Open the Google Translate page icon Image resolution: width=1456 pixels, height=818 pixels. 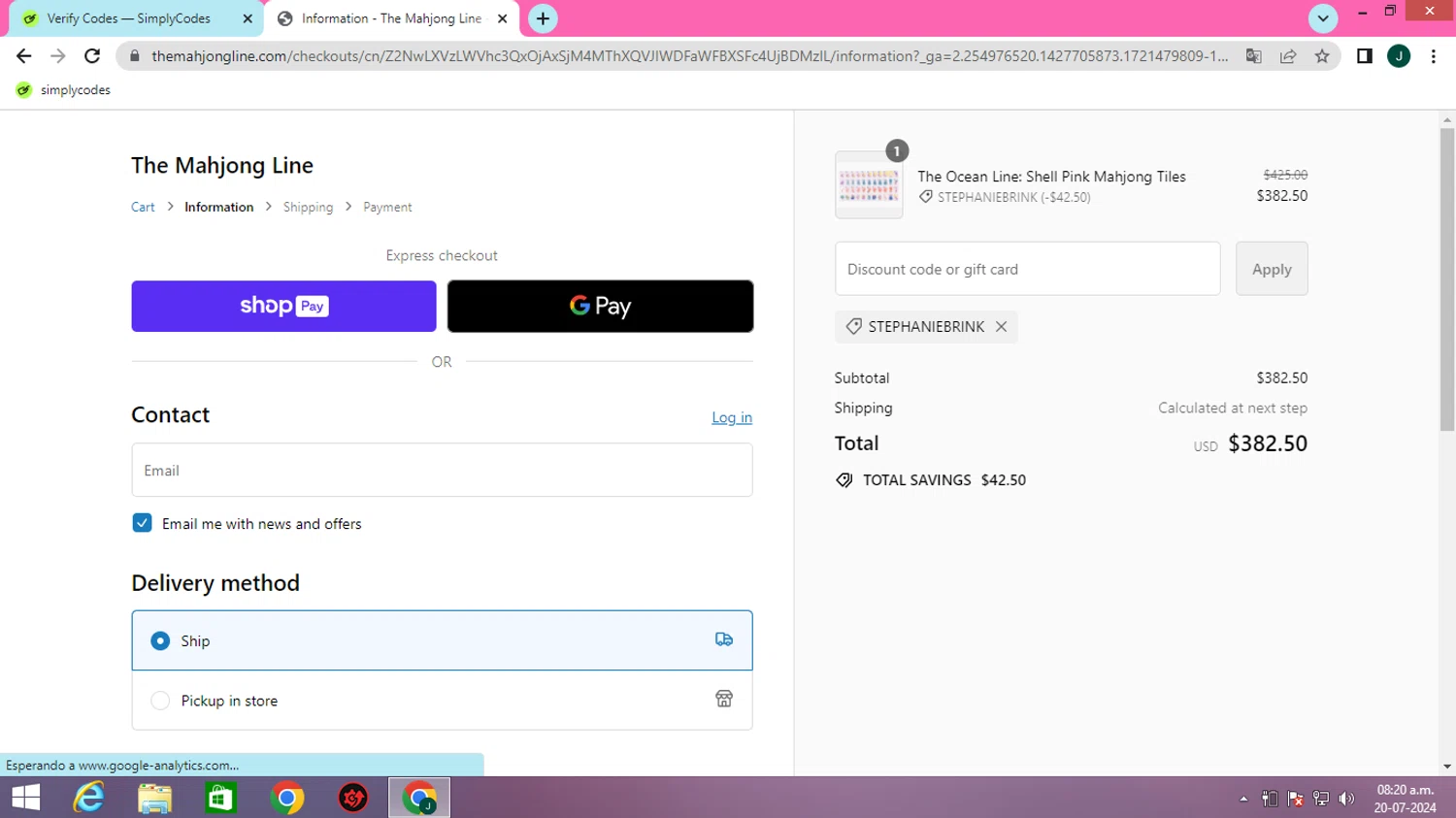[1254, 56]
